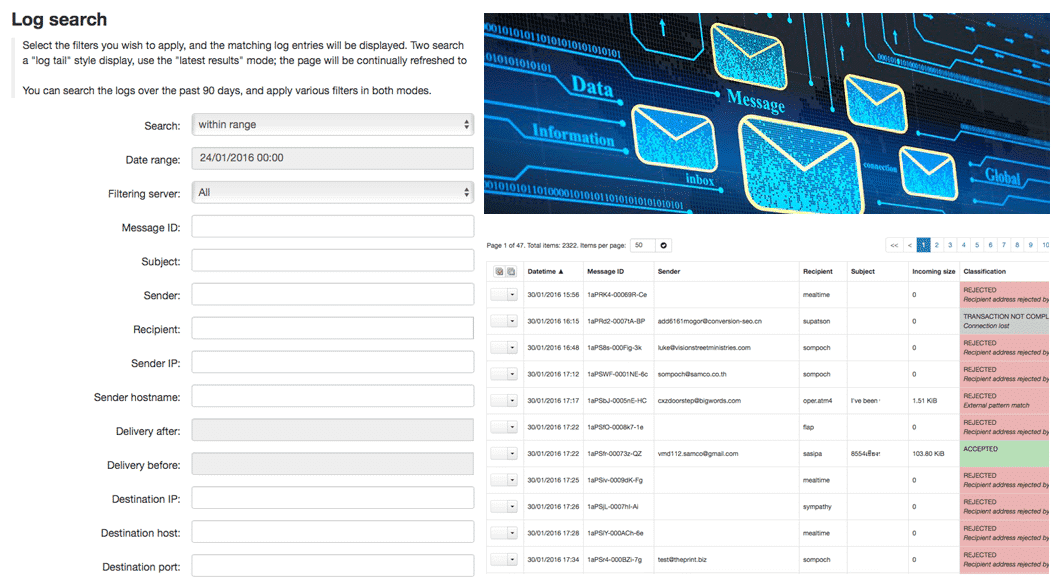Sort table by the Sender column header
The width and height of the screenshot is (1058, 585).
[x=669, y=271]
